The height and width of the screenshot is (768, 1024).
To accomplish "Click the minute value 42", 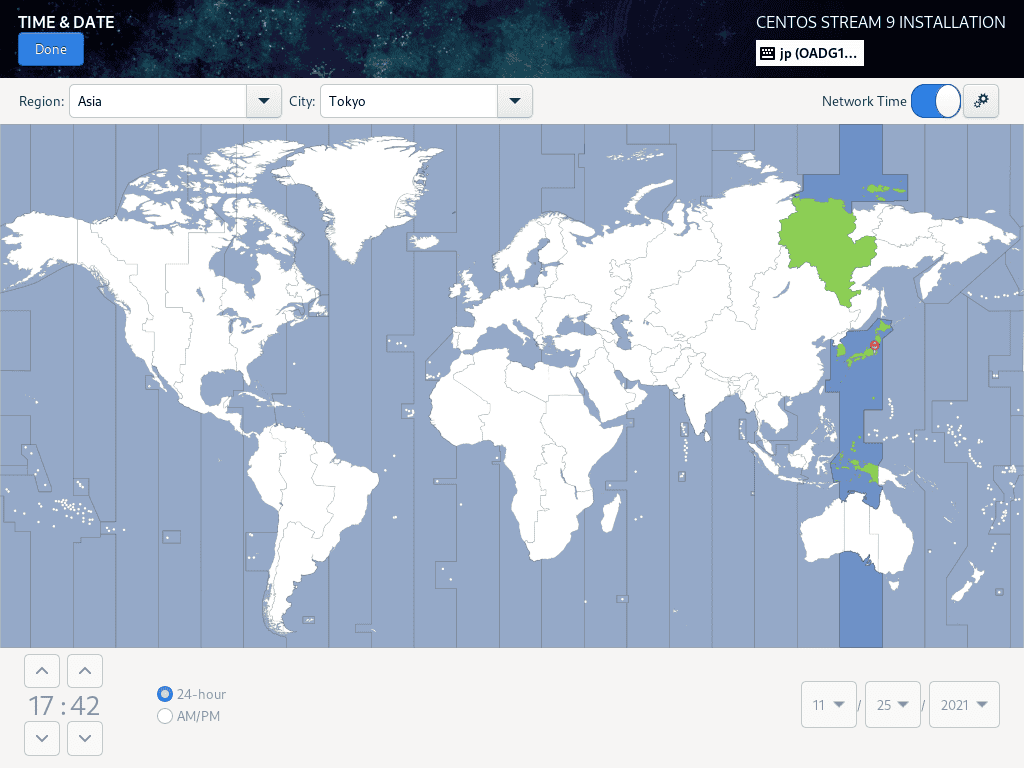I will click(x=85, y=706).
